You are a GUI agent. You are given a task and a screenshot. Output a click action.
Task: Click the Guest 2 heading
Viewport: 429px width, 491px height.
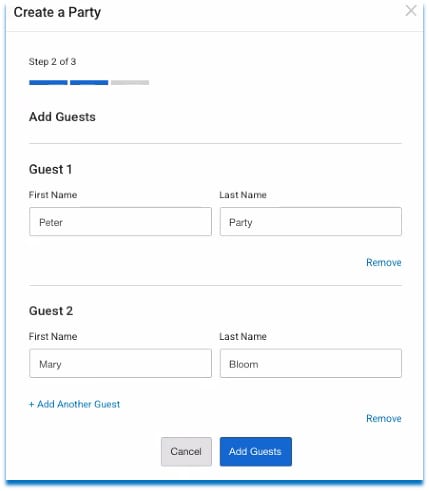click(51, 311)
